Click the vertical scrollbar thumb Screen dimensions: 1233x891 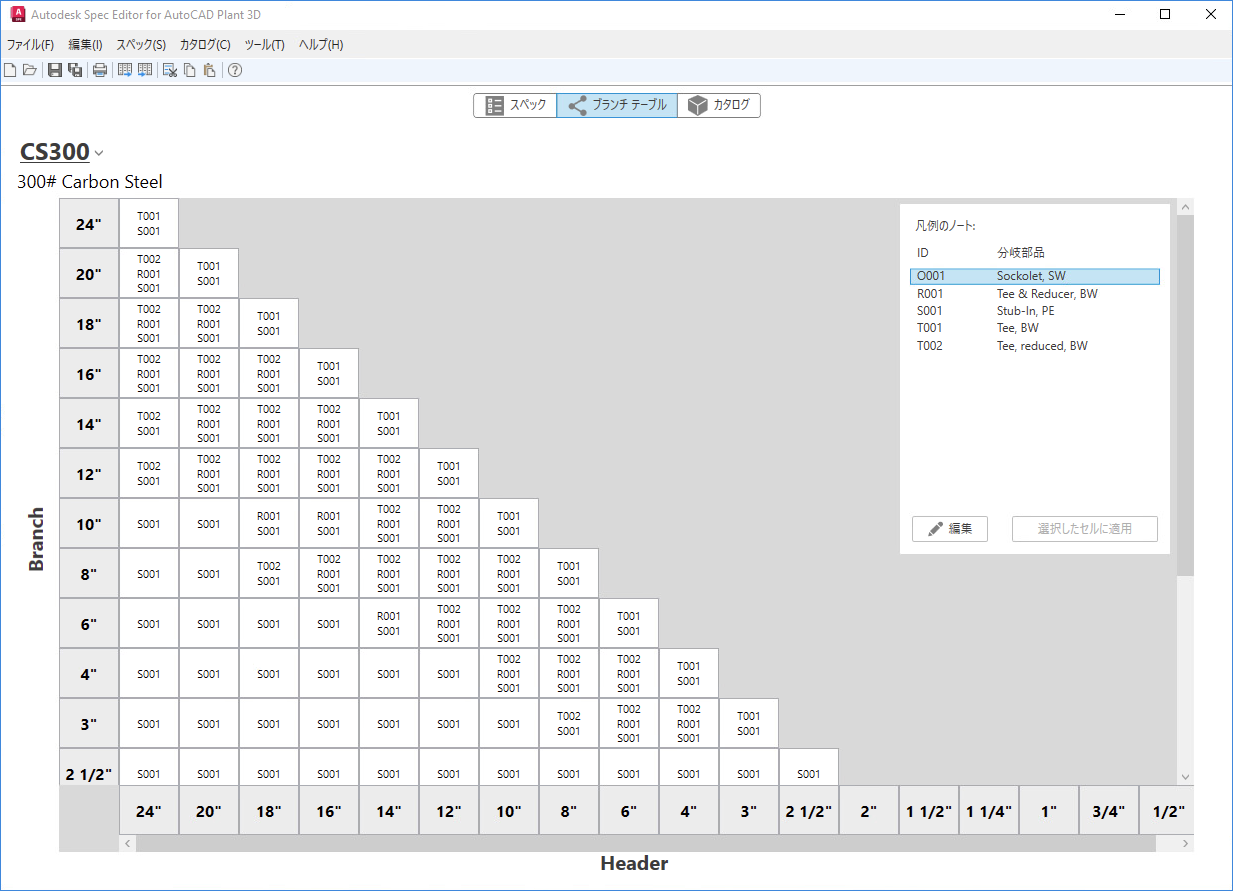(1186, 395)
